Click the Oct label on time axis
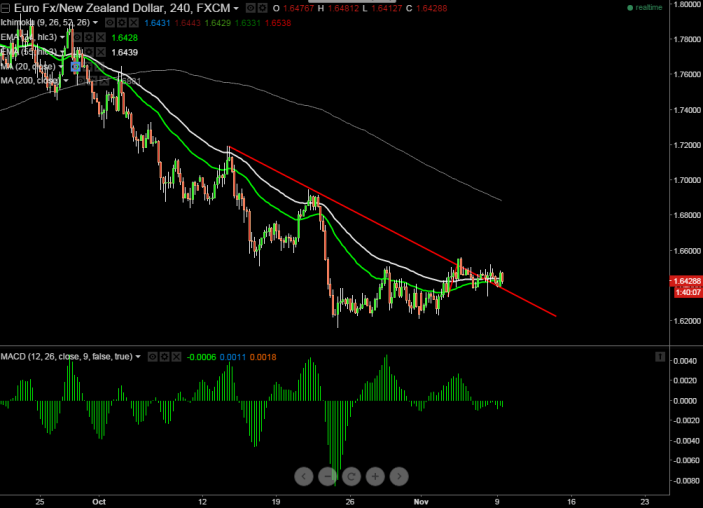The height and width of the screenshot is (508, 703). tap(99, 502)
